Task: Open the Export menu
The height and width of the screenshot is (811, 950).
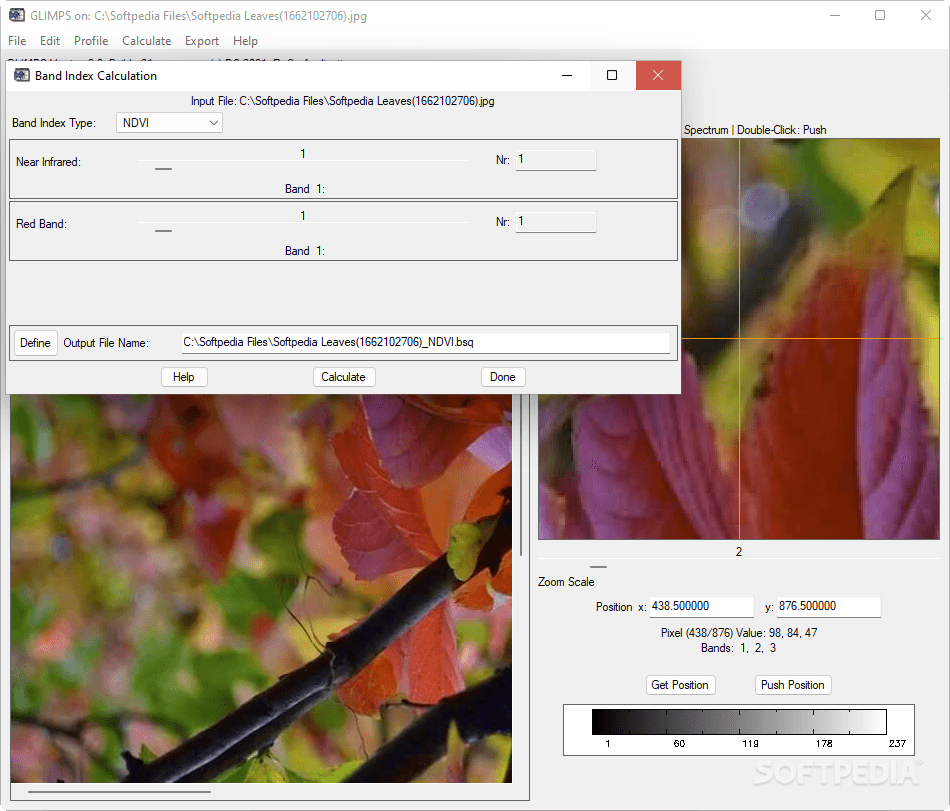Action: [x=202, y=41]
